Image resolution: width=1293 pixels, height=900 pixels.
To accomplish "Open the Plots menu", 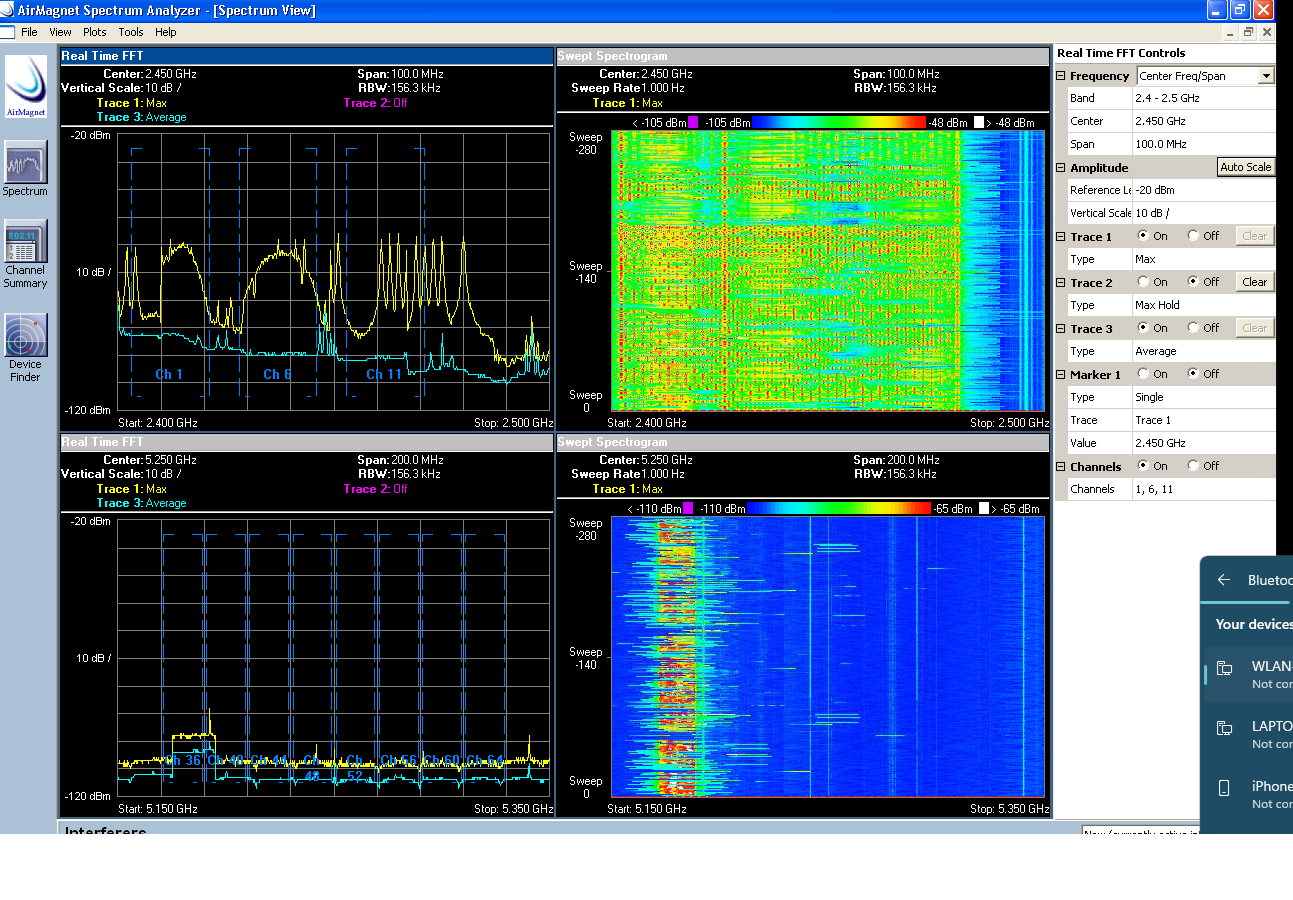I will pos(94,32).
